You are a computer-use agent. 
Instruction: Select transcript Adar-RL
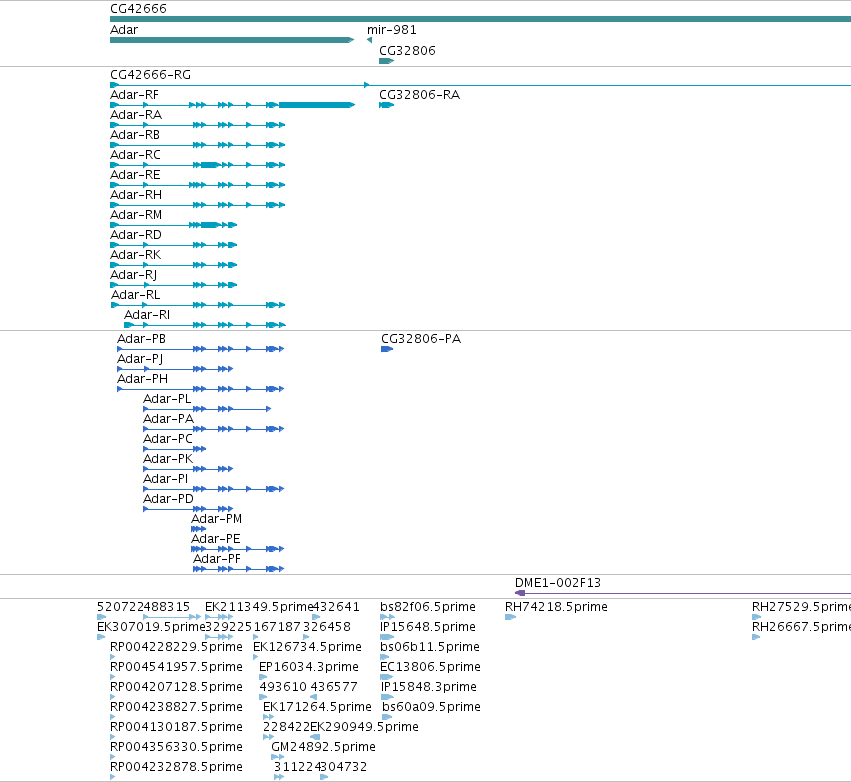click(136, 295)
